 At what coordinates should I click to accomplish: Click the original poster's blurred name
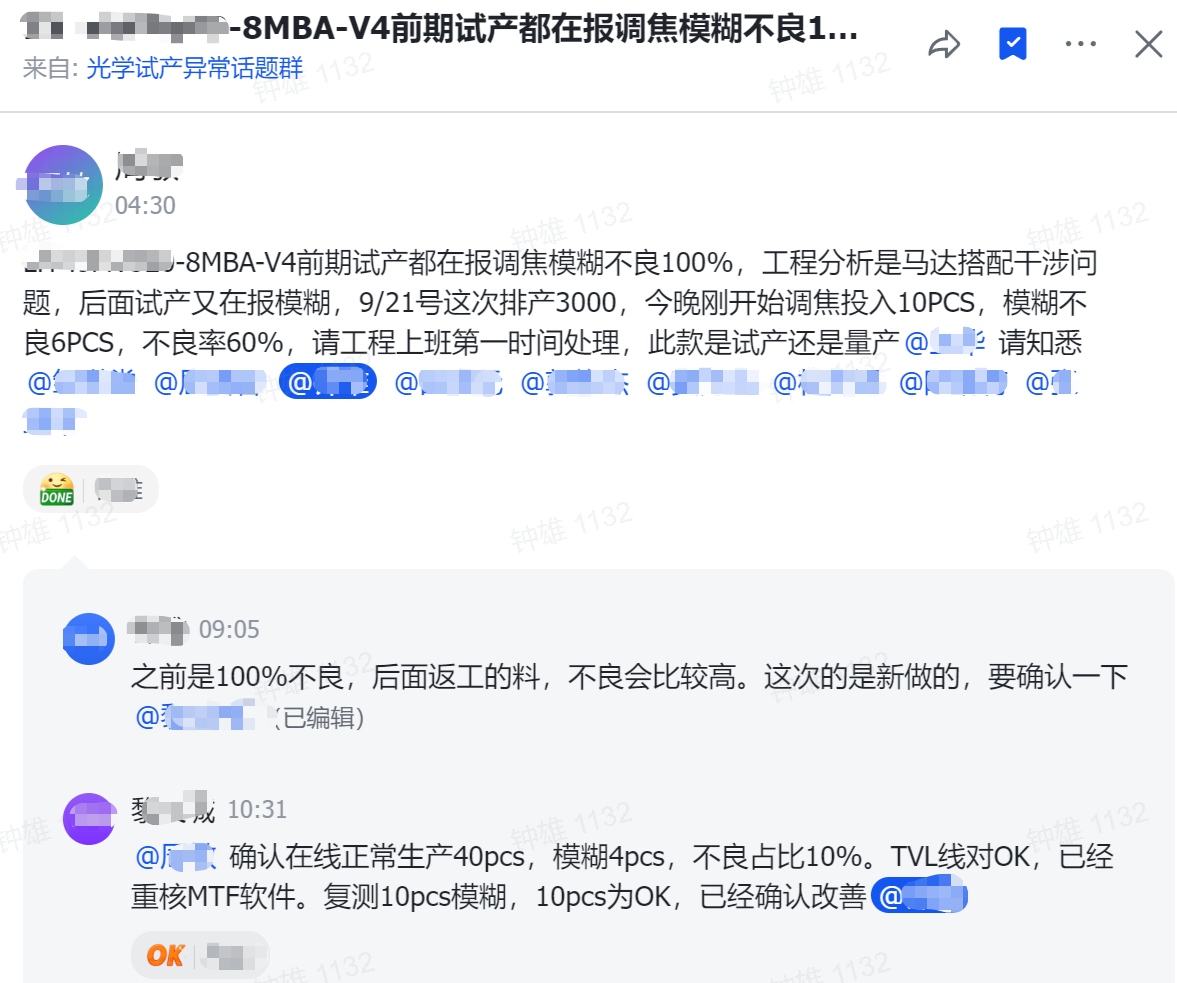click(149, 166)
